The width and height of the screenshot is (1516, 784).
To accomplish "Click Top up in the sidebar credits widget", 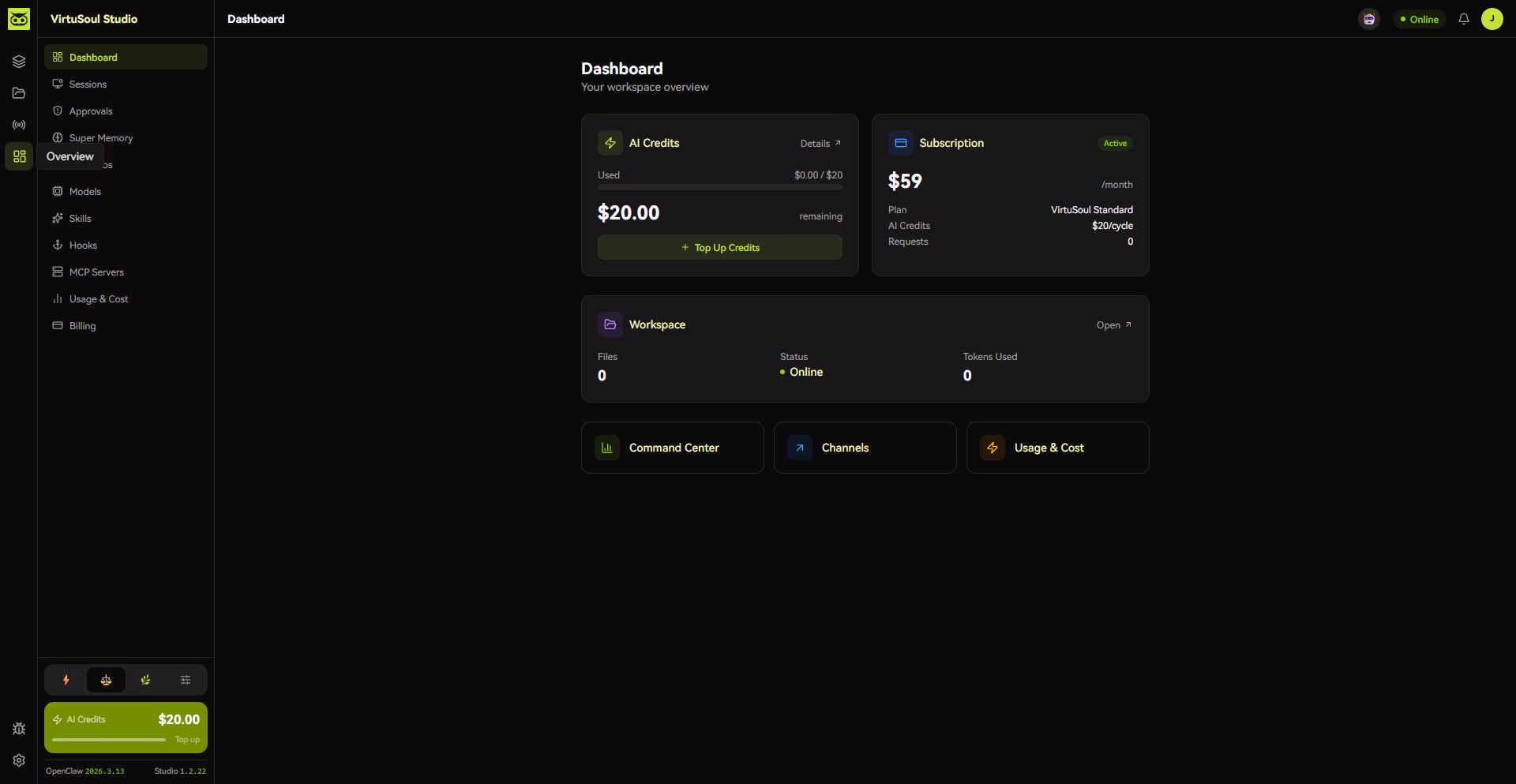I will click(187, 740).
